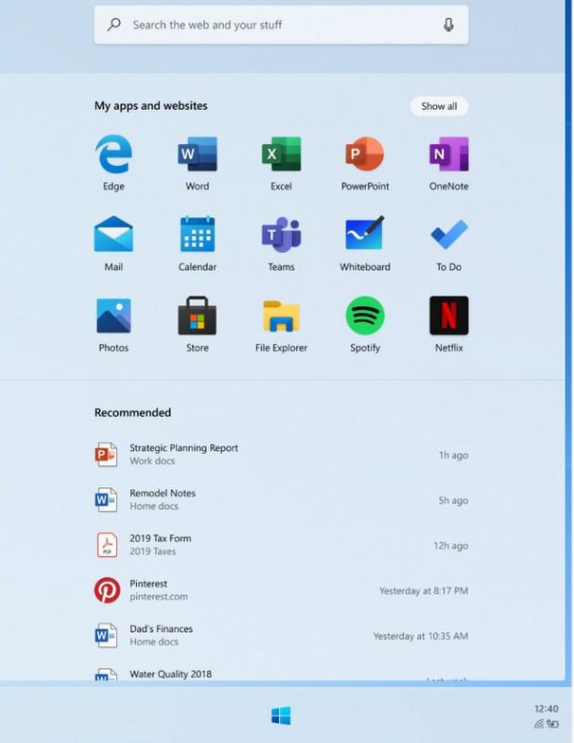Click the "Work docs" location label
Screen dimensions: 574x743
(152, 461)
